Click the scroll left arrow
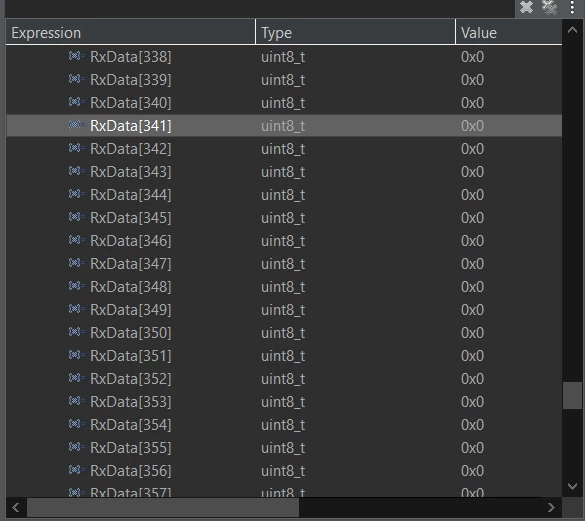This screenshot has height=521, width=585. coord(16,508)
